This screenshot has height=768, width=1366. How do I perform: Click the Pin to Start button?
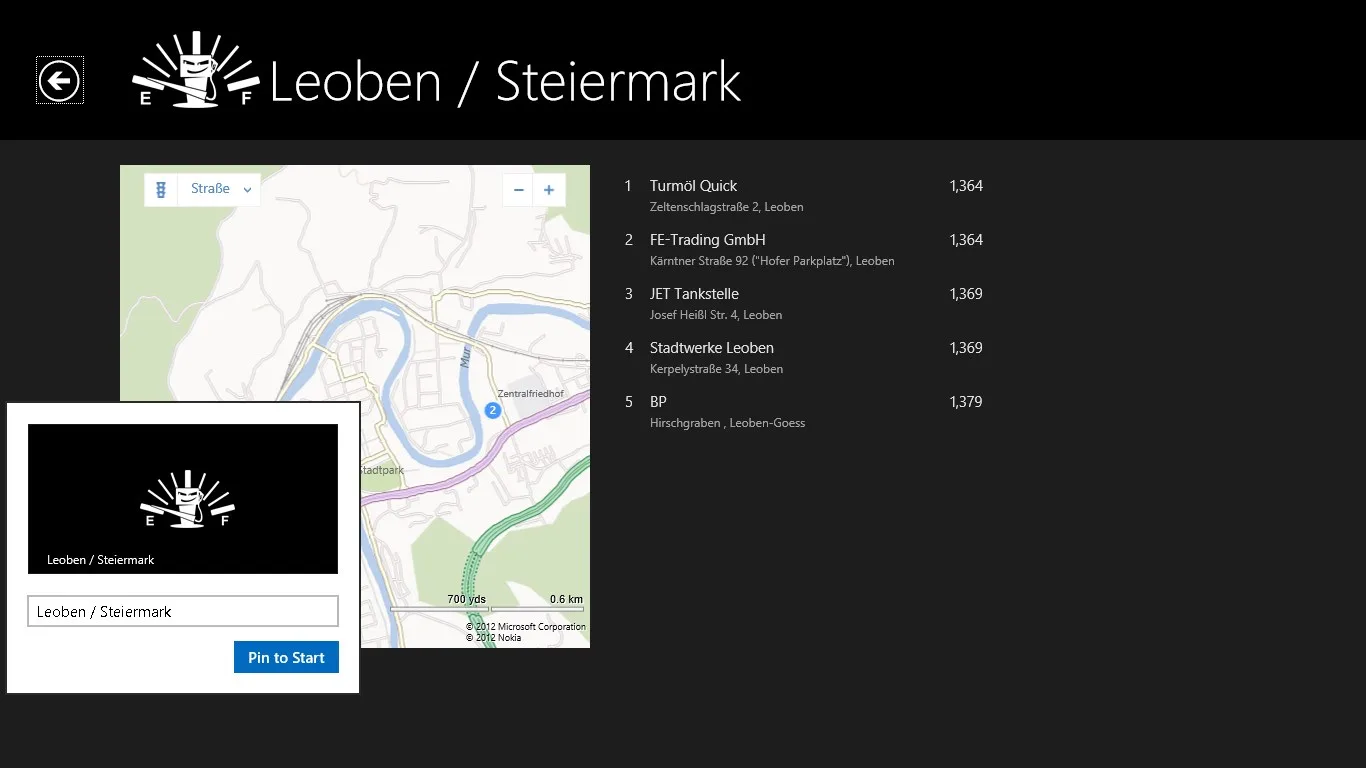(286, 657)
